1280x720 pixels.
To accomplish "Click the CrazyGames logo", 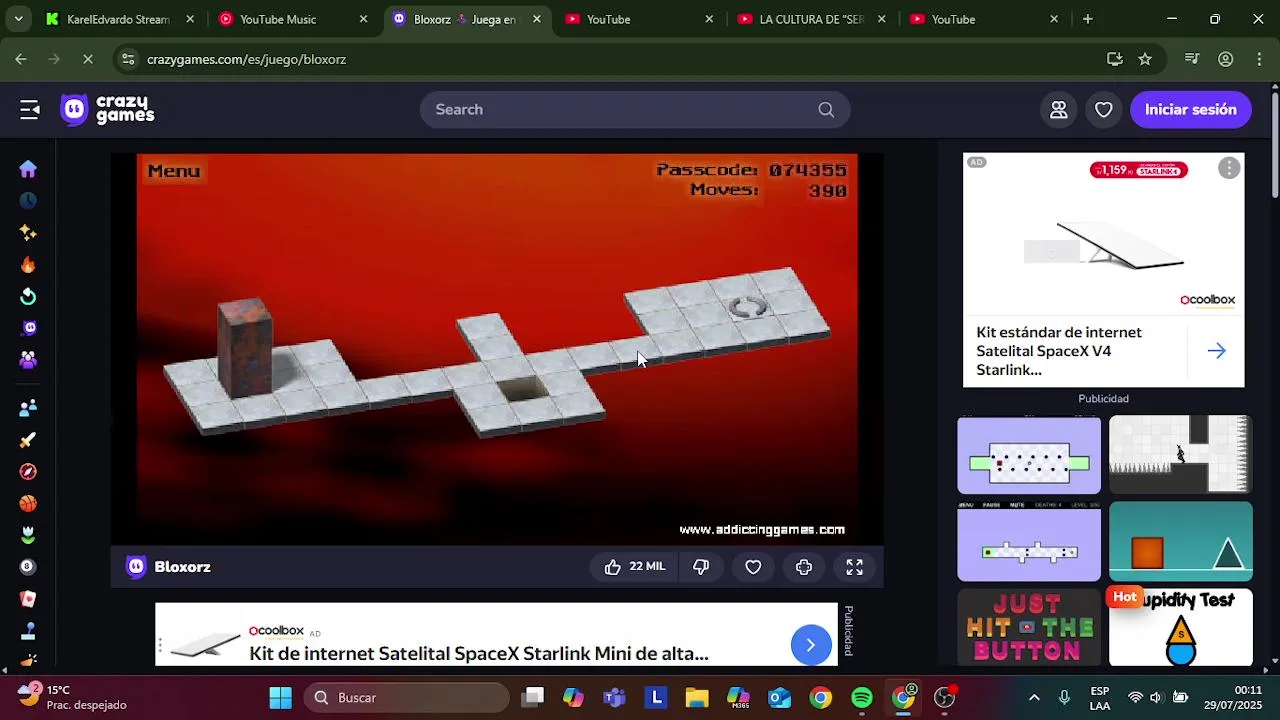I will tap(107, 110).
